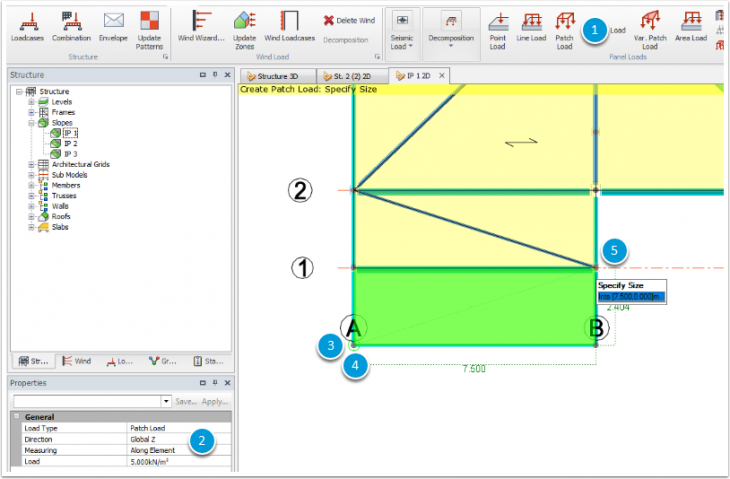Switch to the Wind panel tab
Screen dimensions: 730x479
click(76, 360)
